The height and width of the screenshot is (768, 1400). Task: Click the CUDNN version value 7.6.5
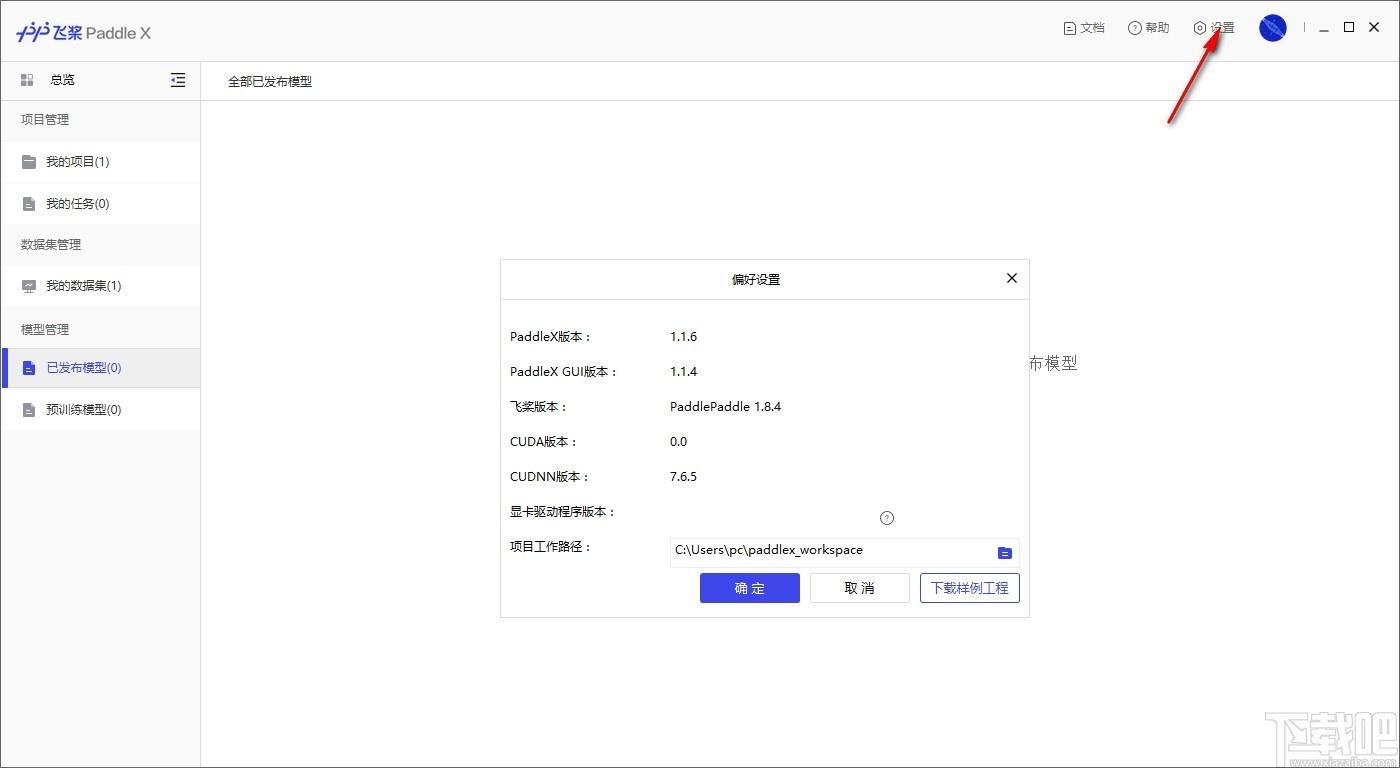[x=684, y=477]
